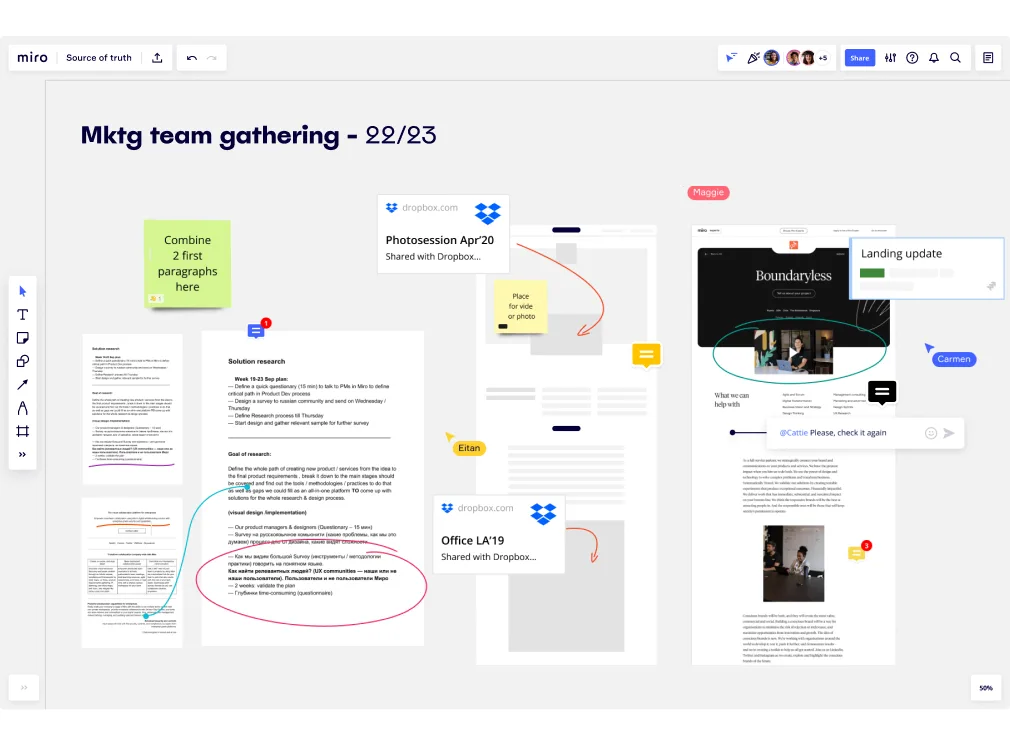The image size is (1010, 746).
Task: Open the 50% zoom level control
Action: tap(986, 688)
